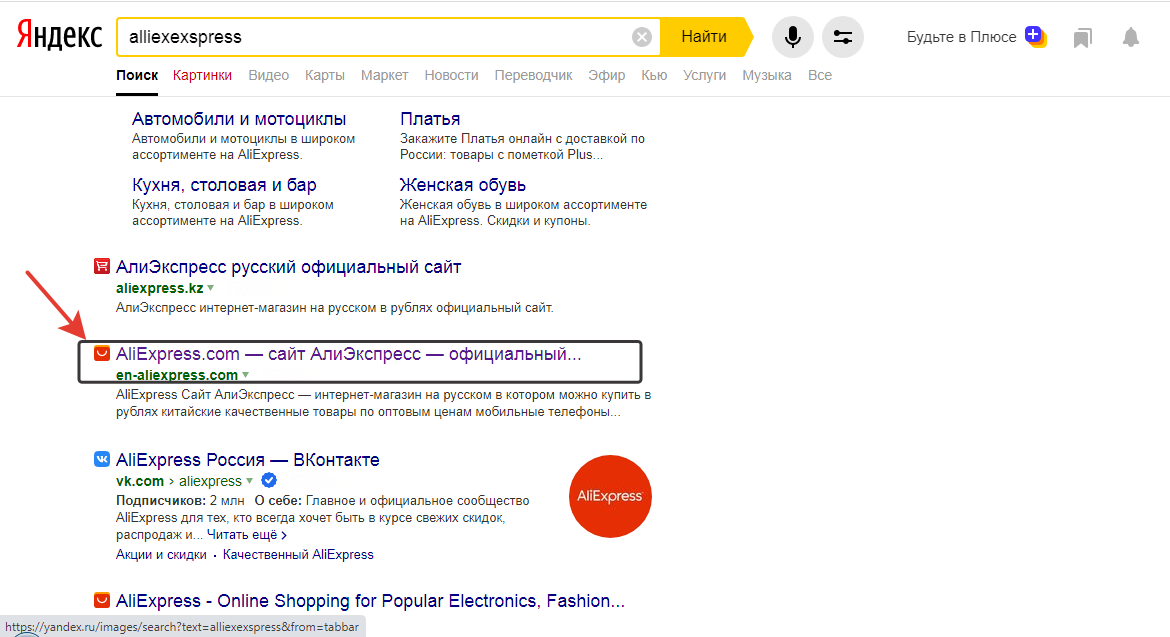The image size is (1170, 637).
Task: Click the Плюс badge icon
Action: coord(1036,36)
